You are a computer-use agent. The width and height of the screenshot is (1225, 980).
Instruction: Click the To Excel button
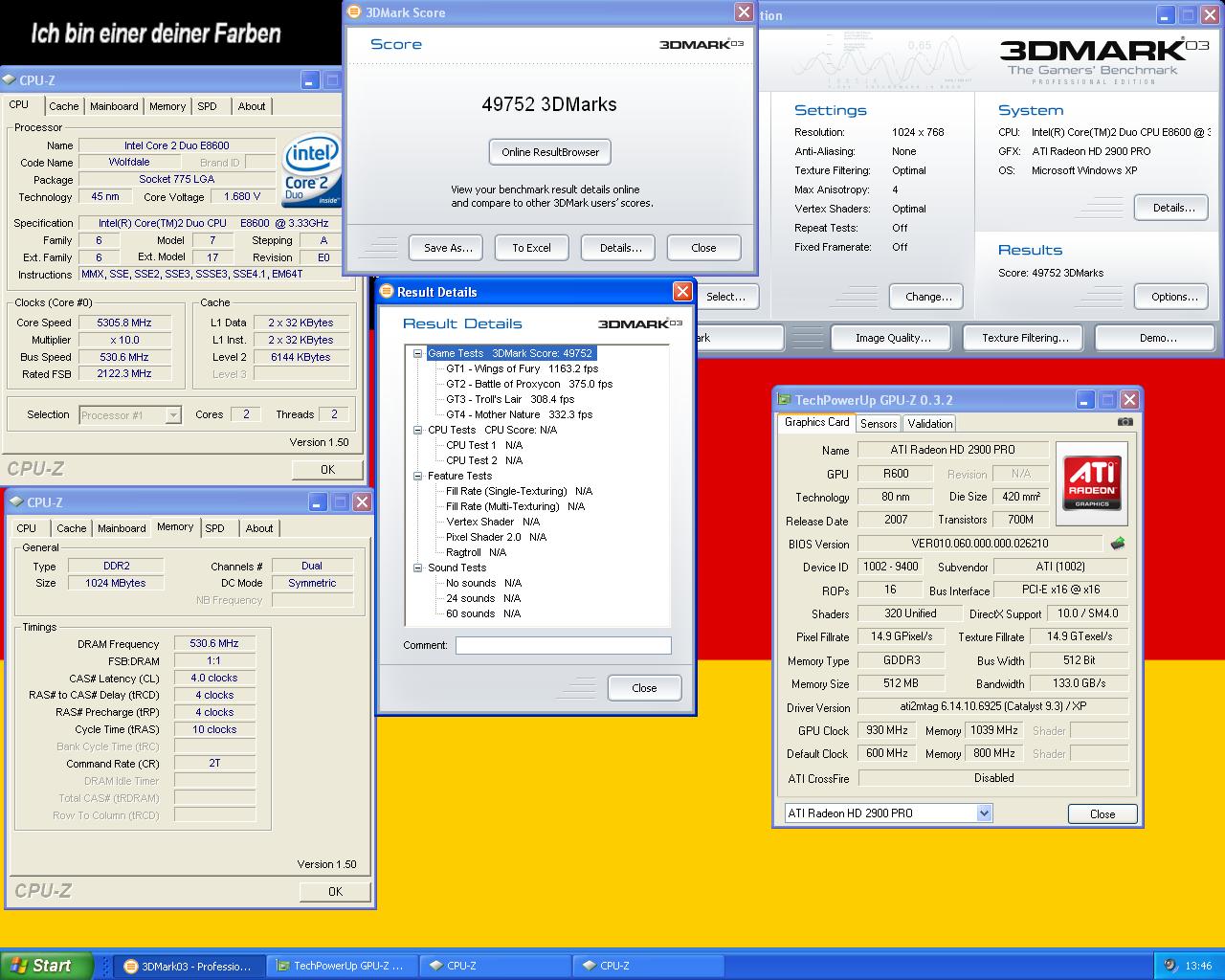531,248
